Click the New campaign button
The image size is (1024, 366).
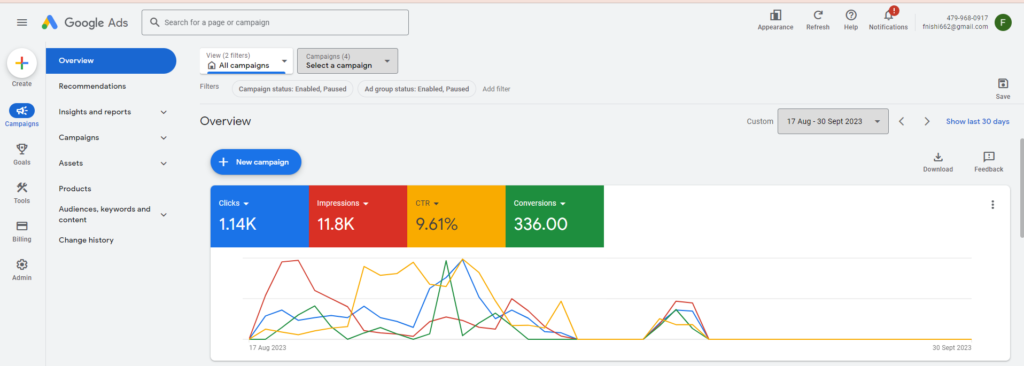pyautogui.click(x=255, y=162)
